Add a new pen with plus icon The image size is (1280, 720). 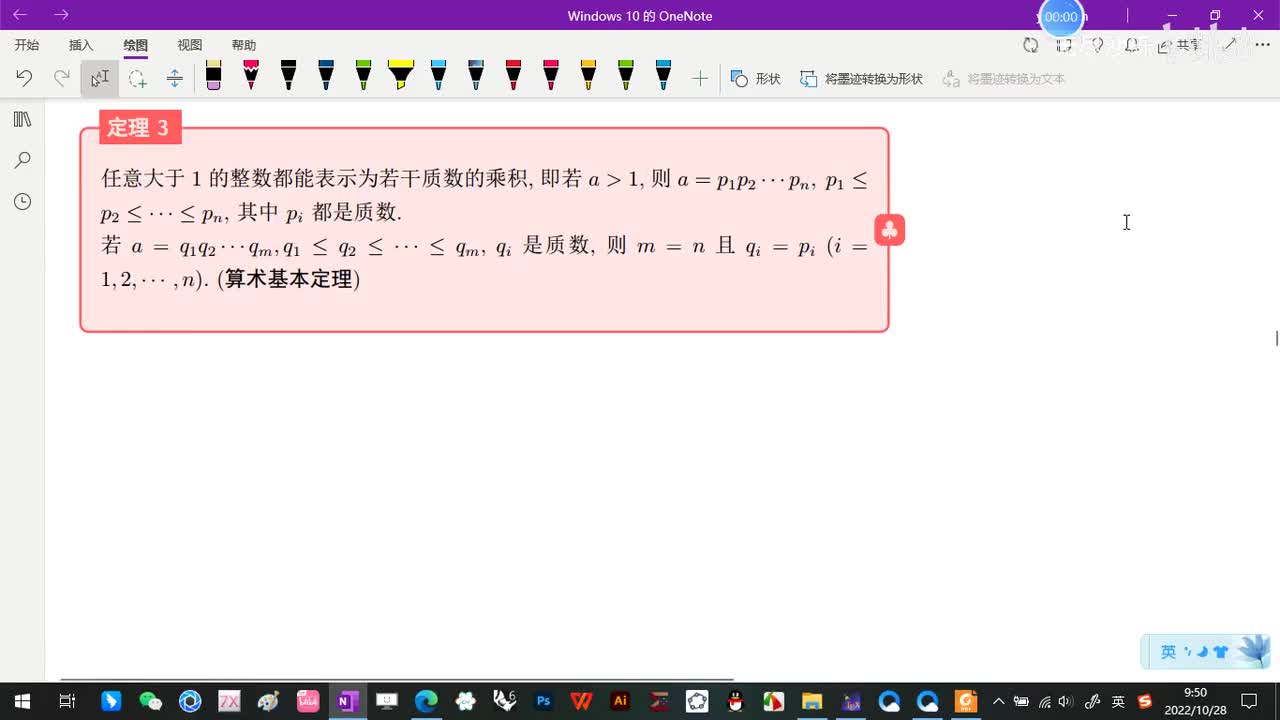point(700,78)
